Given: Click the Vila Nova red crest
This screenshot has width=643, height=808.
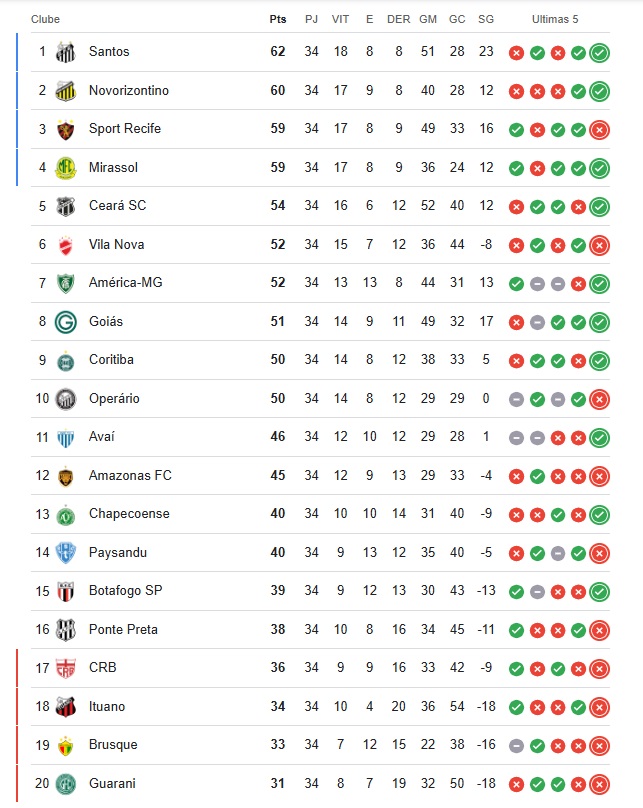Looking at the screenshot, I should click(x=65, y=245).
